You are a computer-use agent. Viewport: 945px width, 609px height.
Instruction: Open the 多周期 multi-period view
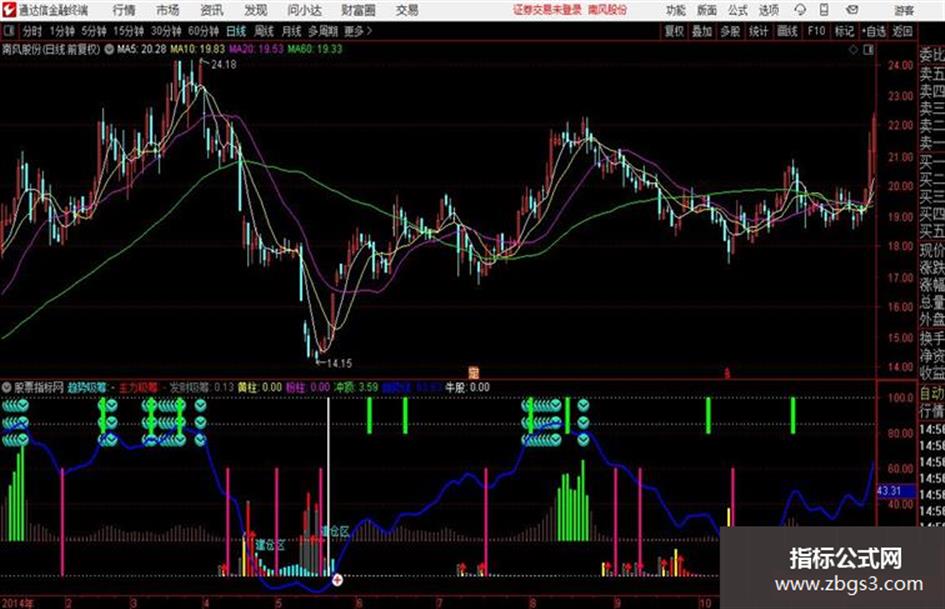tap(323, 31)
